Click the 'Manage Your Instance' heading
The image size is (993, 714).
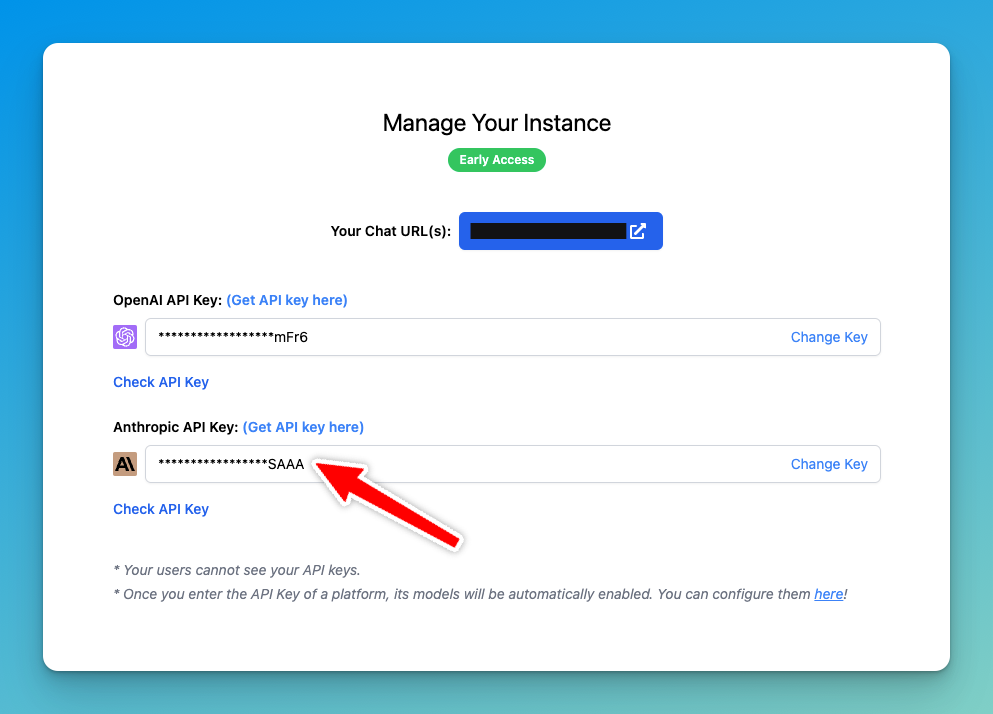point(496,123)
